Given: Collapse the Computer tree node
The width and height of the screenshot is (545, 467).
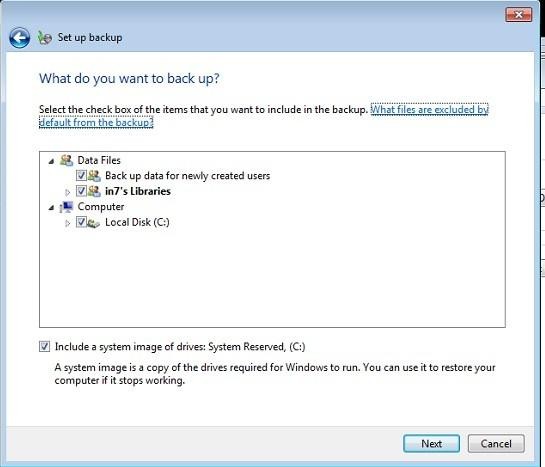Looking at the screenshot, I should 51,207.
